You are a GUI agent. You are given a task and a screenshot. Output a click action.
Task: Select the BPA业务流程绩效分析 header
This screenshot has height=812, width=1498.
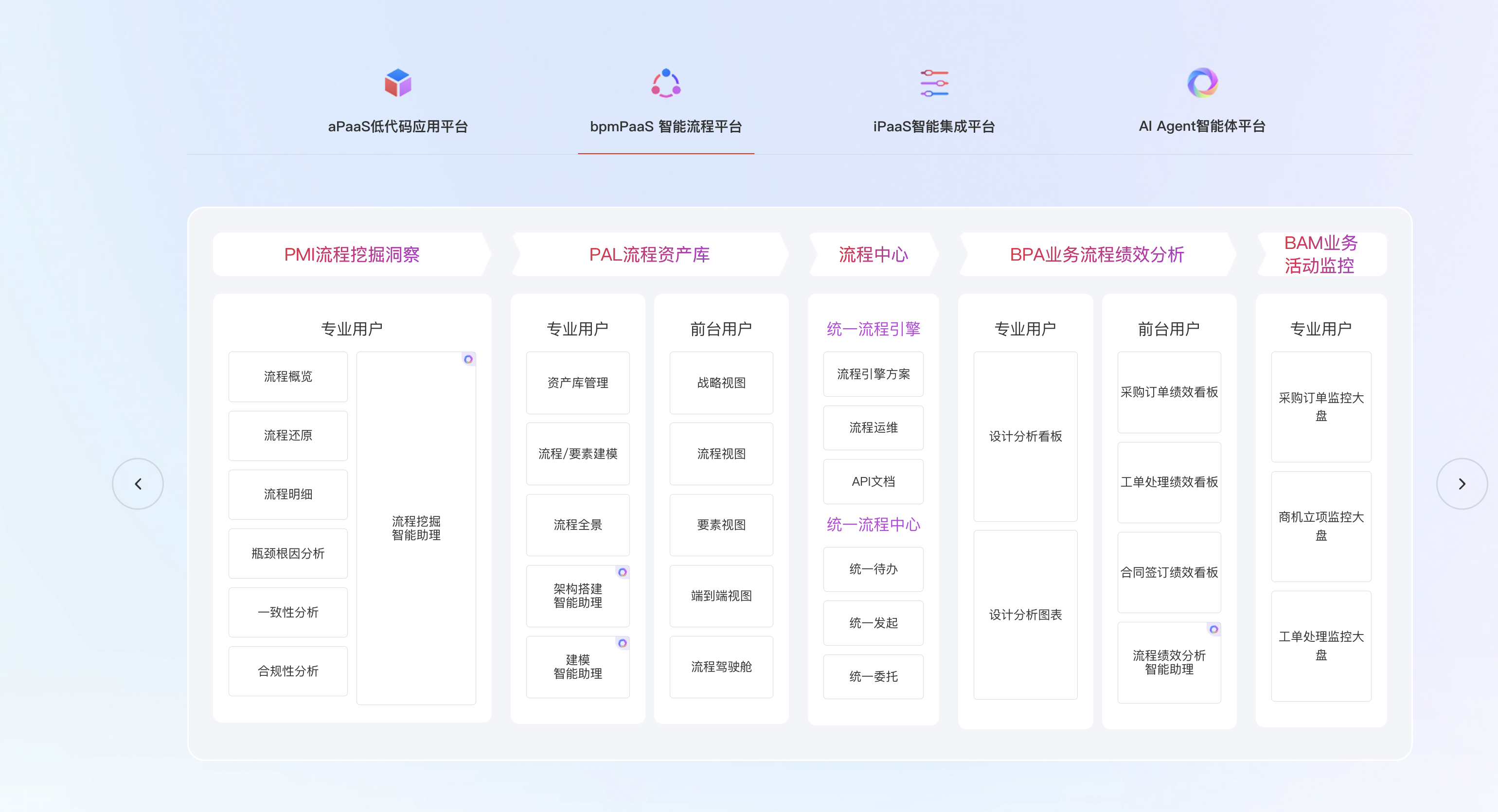click(x=1097, y=255)
